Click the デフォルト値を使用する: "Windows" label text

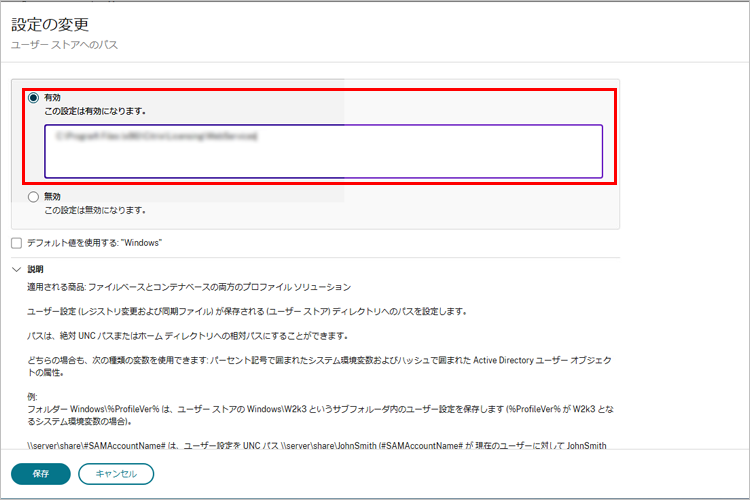(95, 243)
